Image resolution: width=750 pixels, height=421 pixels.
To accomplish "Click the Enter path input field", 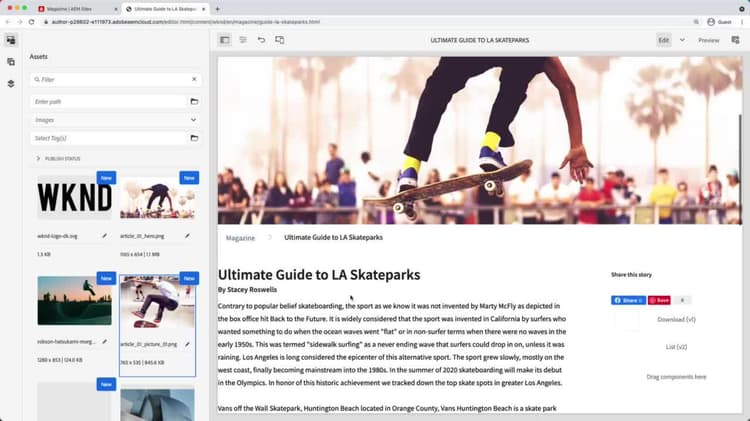I will coord(109,101).
